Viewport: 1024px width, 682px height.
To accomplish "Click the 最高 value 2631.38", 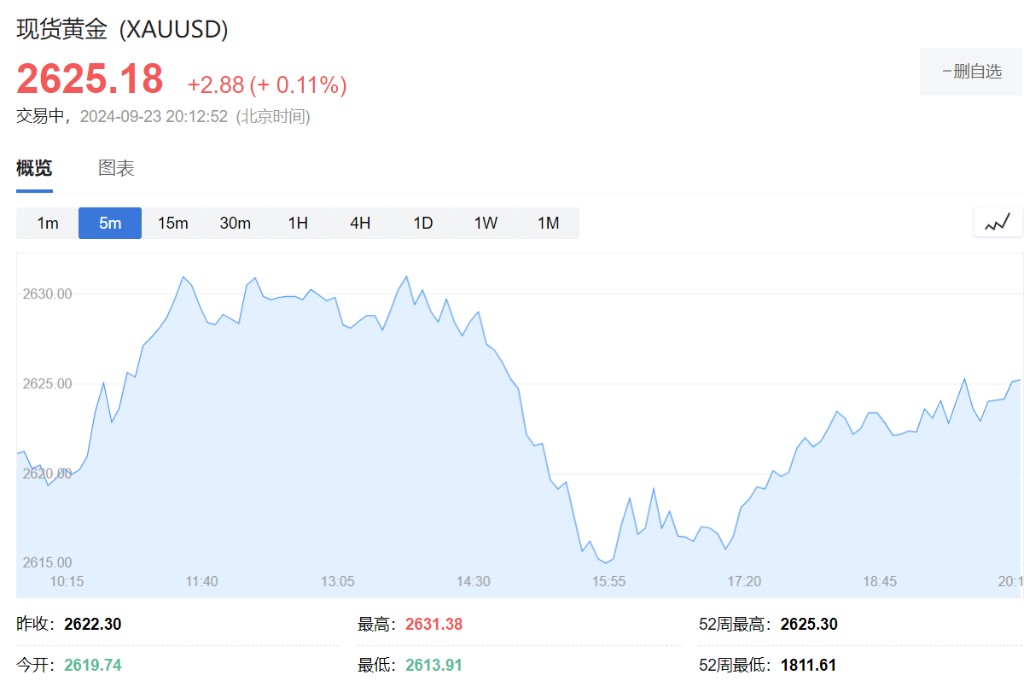I will (434, 625).
